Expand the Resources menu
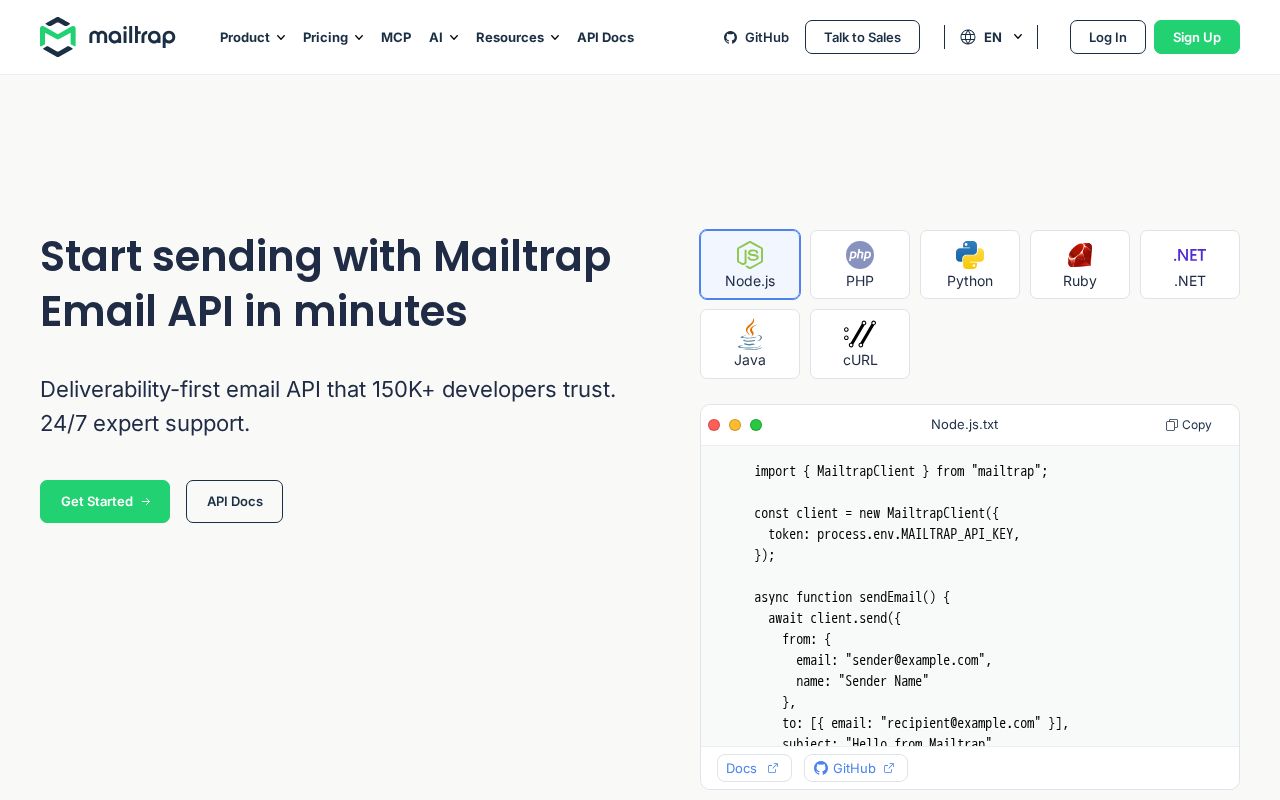The width and height of the screenshot is (1280, 800). 517,37
